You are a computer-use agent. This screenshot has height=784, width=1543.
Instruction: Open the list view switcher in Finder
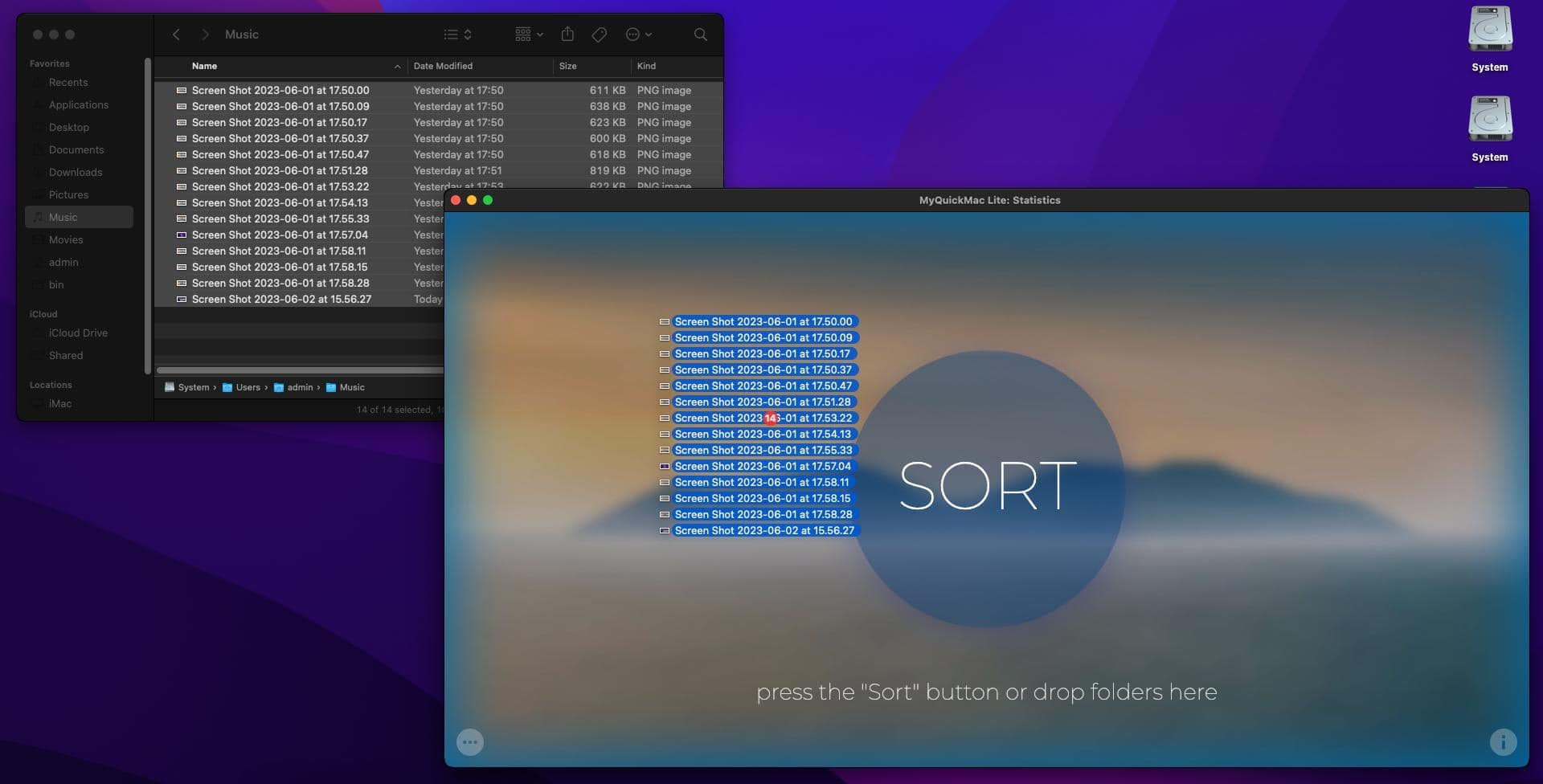[457, 35]
